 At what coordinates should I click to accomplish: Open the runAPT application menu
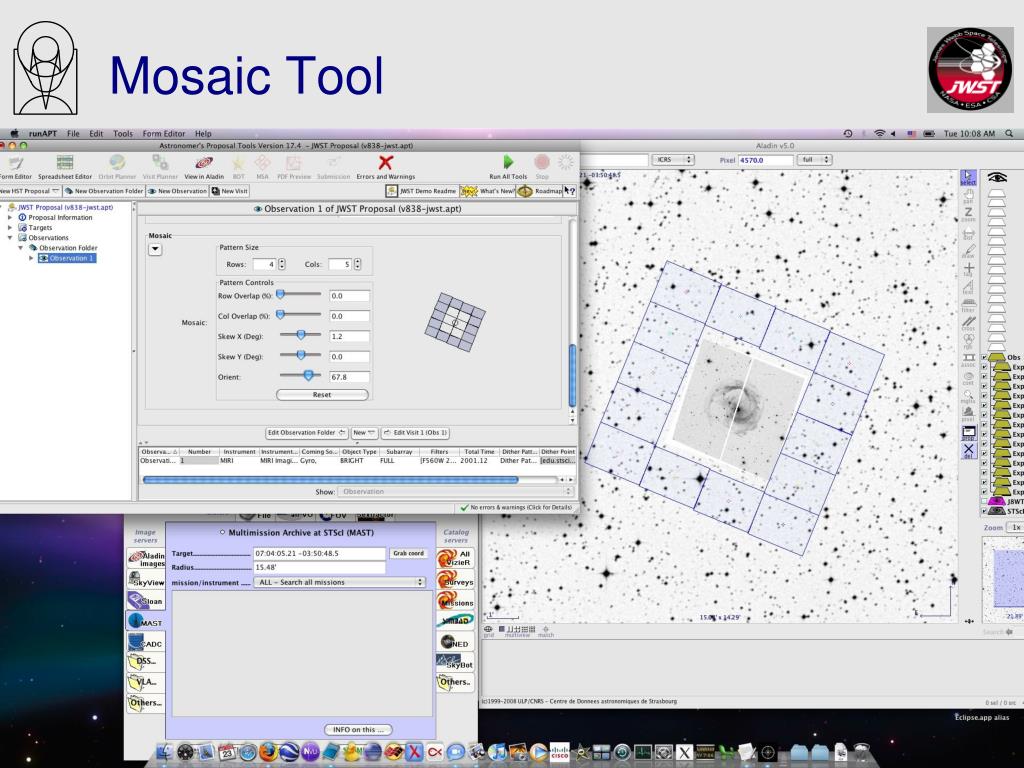(x=42, y=133)
